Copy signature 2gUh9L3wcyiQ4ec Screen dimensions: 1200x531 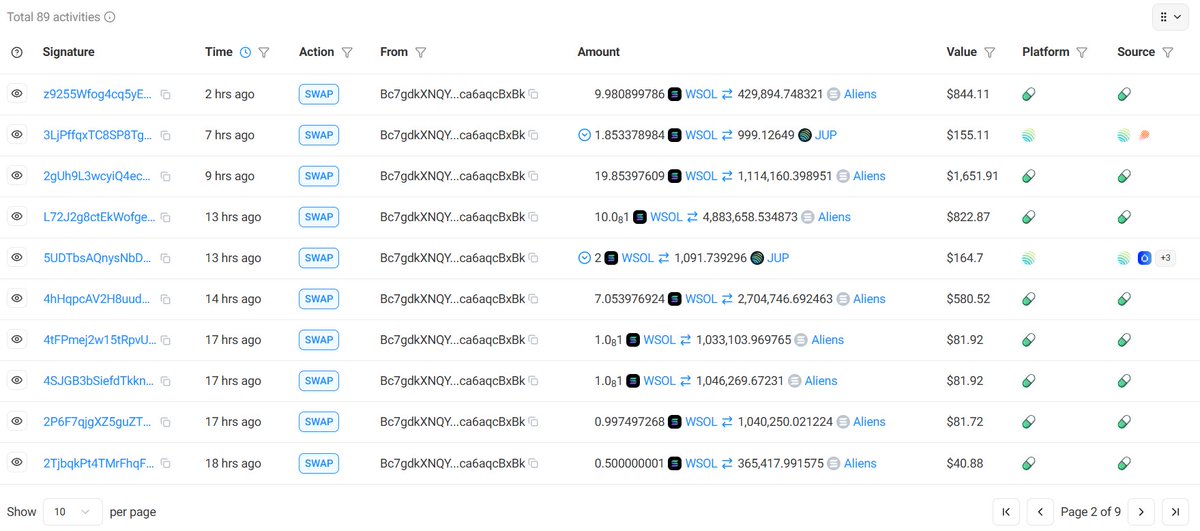(166, 176)
